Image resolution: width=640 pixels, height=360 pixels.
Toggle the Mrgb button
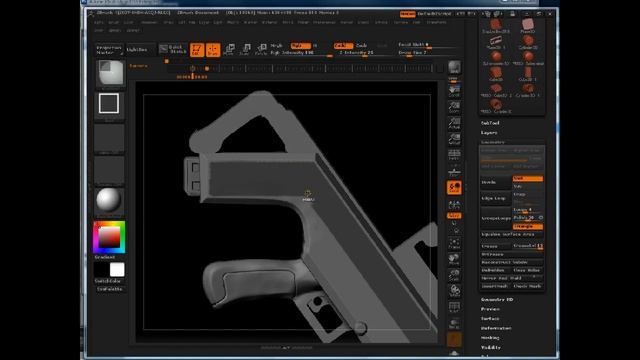pyautogui.click(x=276, y=46)
